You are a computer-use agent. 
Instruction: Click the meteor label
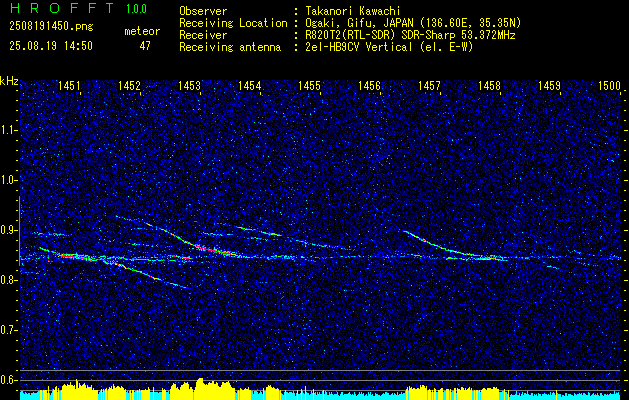[x=142, y=31]
